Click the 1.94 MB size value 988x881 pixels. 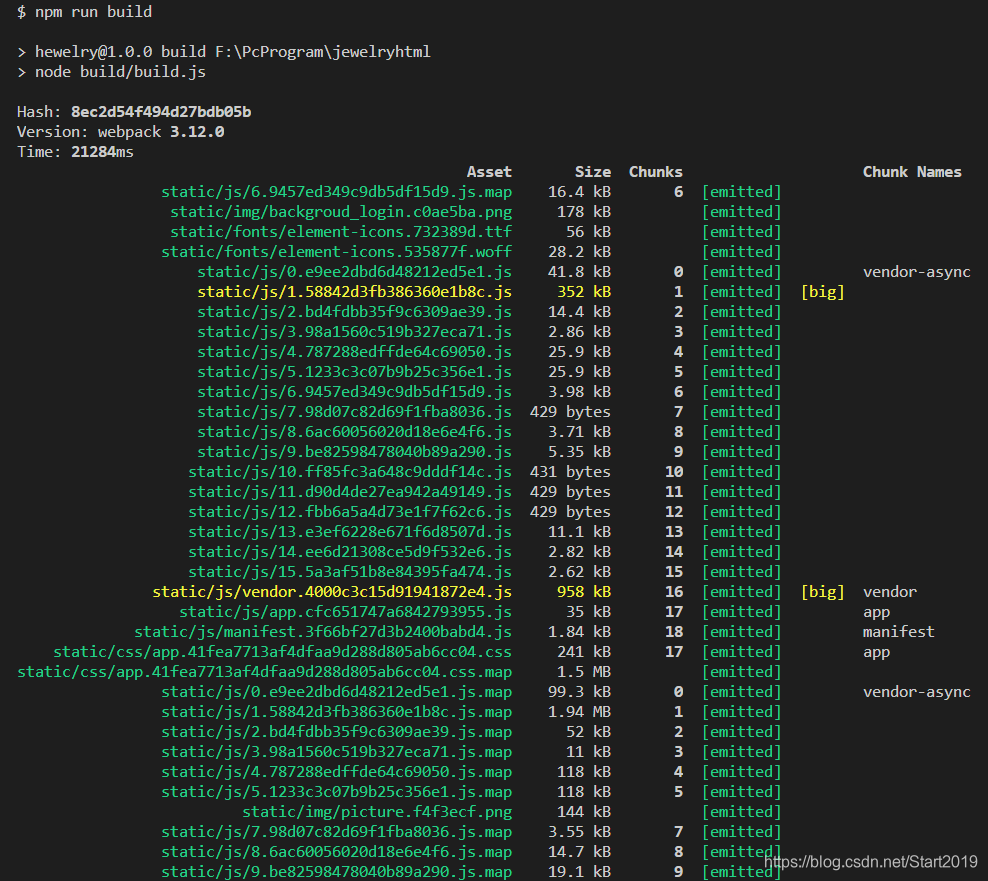pyautogui.click(x=579, y=712)
